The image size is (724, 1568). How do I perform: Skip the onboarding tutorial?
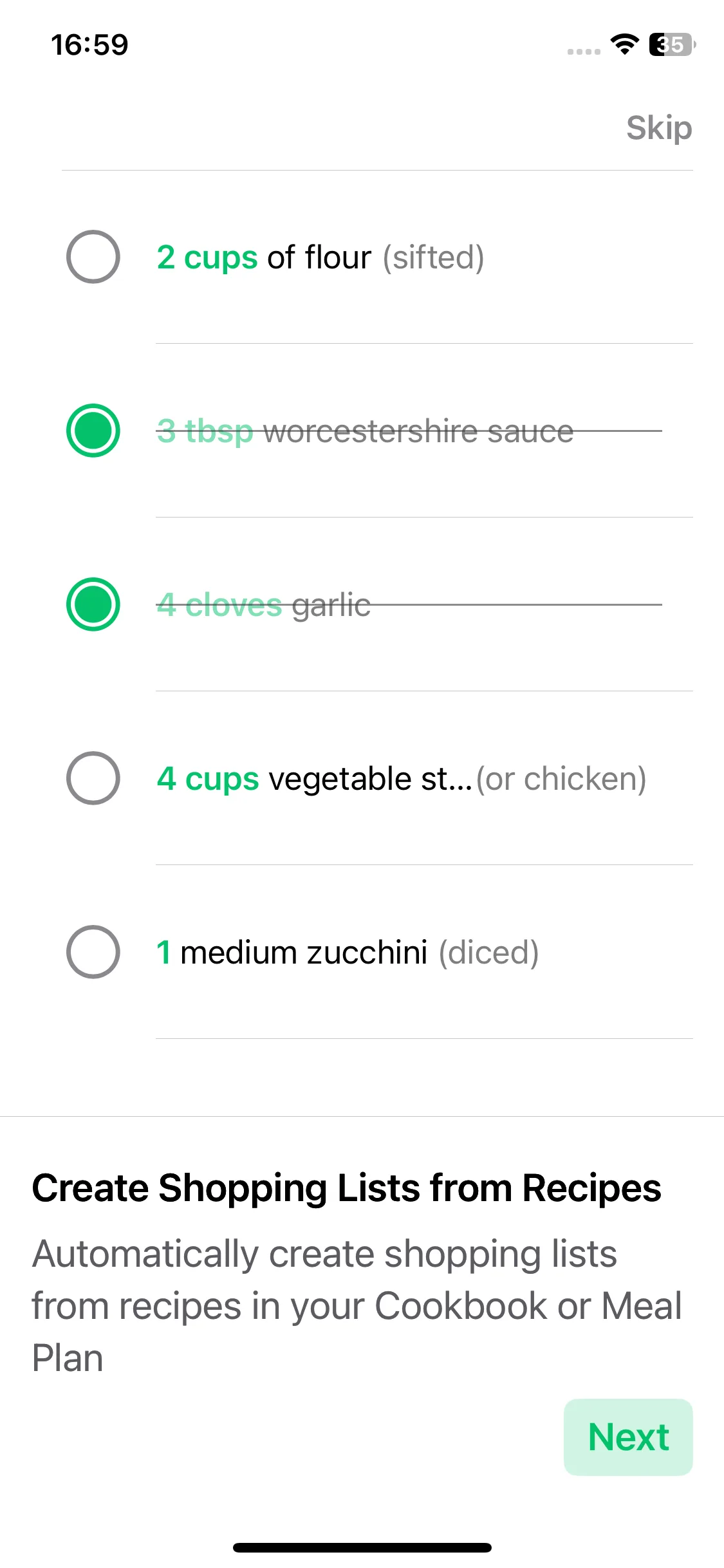[x=659, y=128]
